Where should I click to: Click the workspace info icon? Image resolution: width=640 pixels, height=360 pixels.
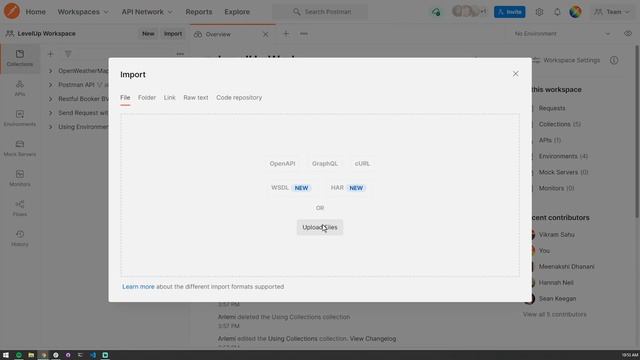[614, 60]
